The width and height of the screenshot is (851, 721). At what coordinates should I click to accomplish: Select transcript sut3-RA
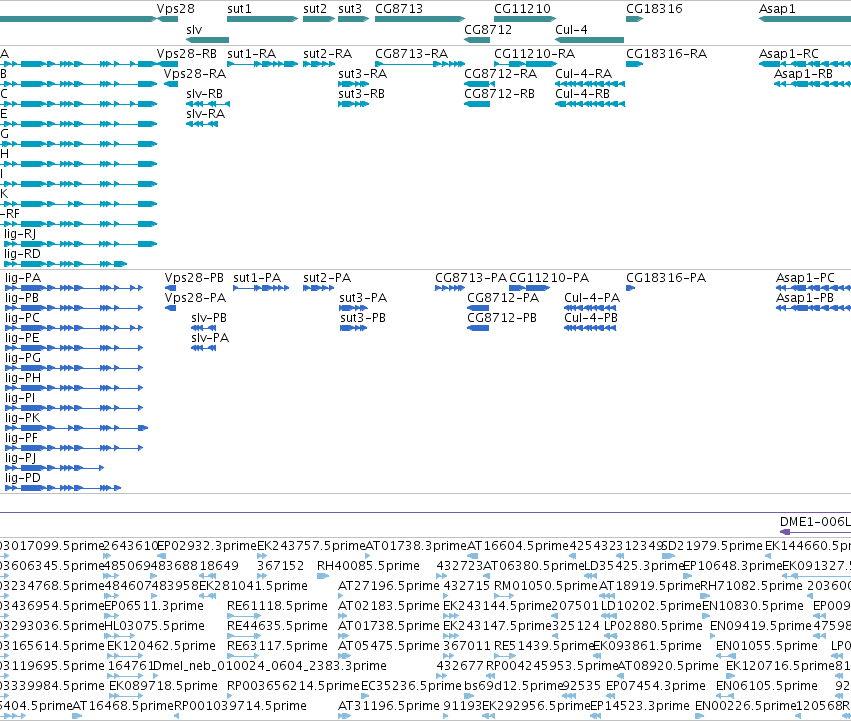tap(353, 84)
